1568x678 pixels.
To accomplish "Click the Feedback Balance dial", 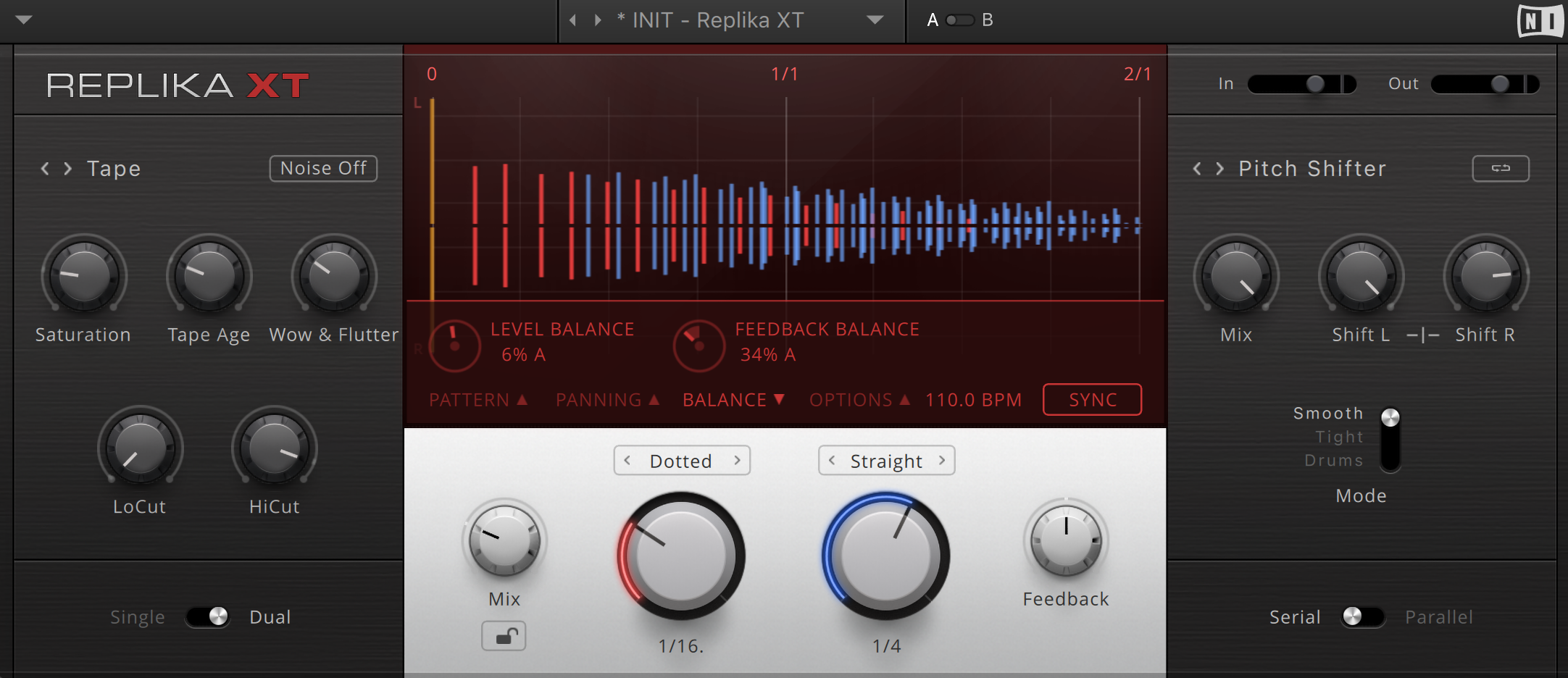I will click(x=698, y=345).
